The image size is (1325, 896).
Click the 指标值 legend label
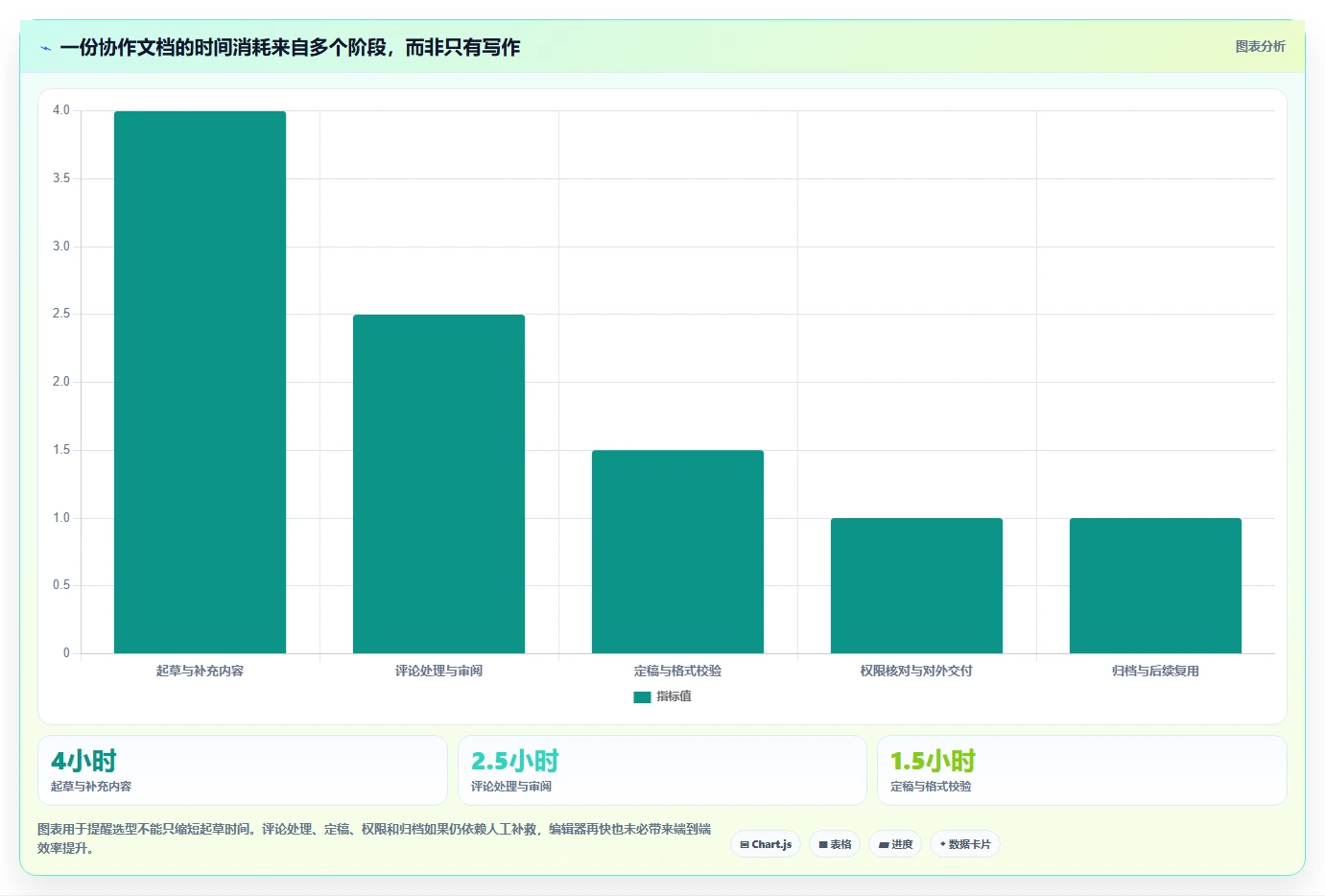click(674, 696)
